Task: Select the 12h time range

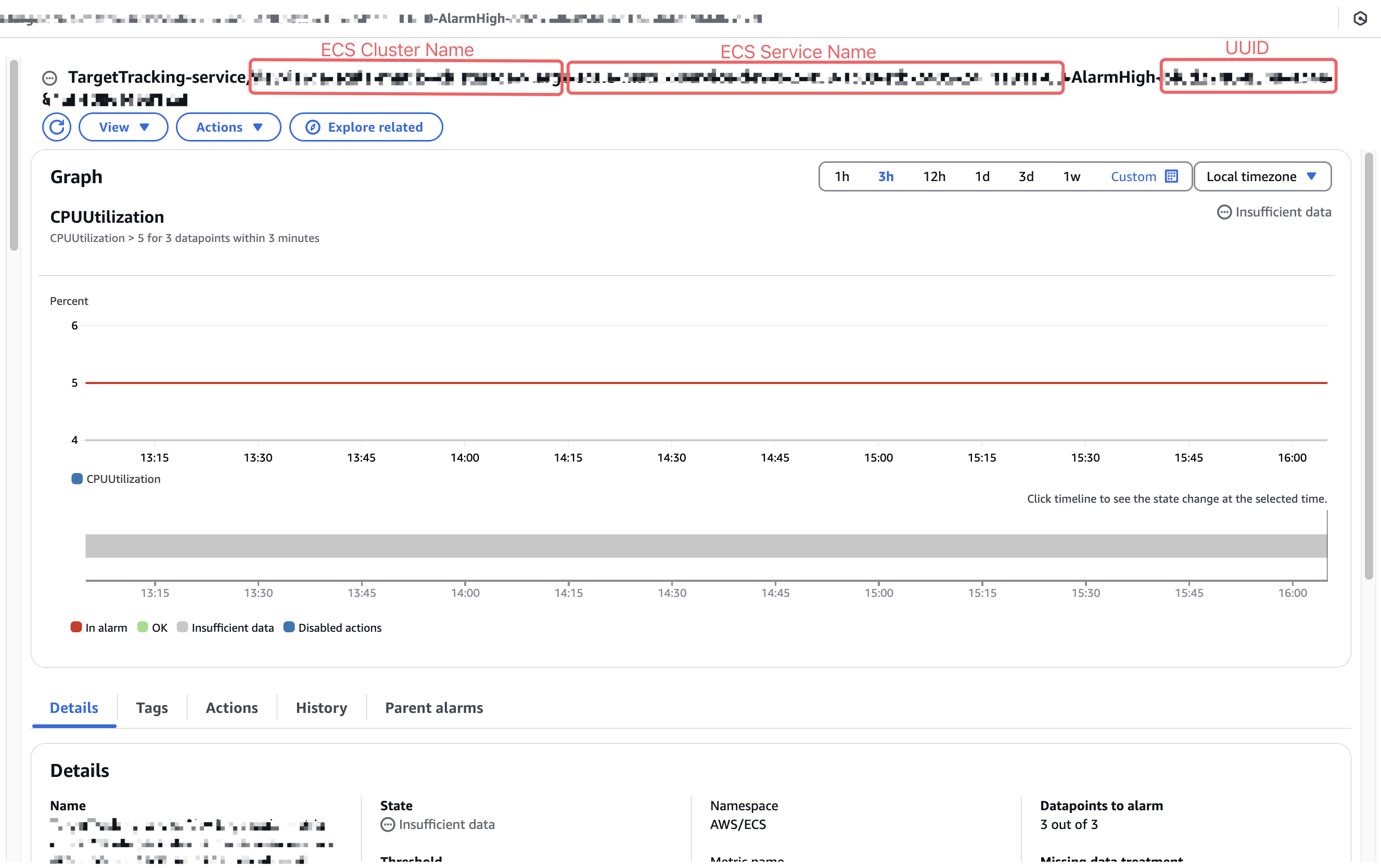Action: (934, 176)
